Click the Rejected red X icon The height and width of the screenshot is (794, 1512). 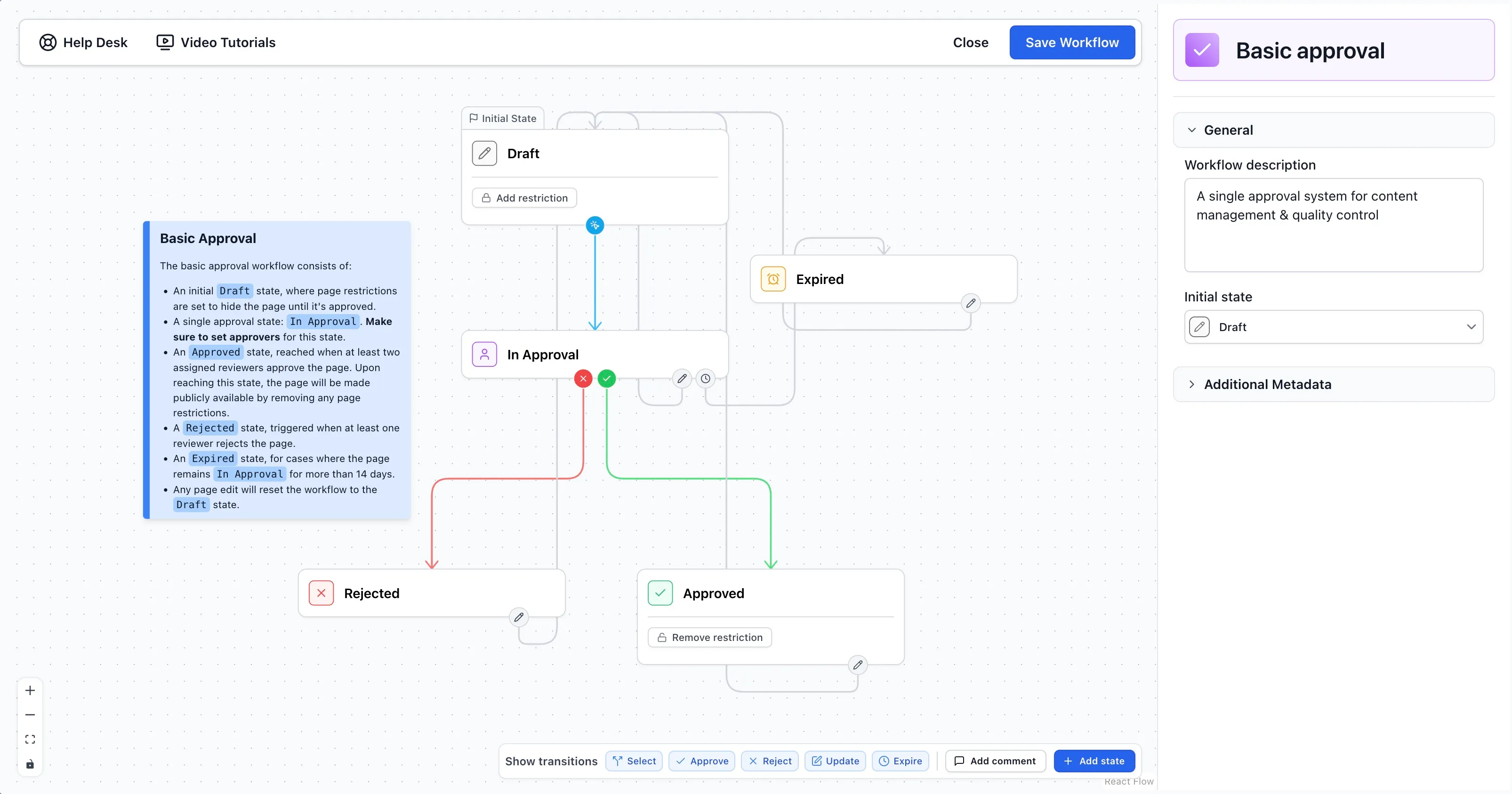point(321,593)
